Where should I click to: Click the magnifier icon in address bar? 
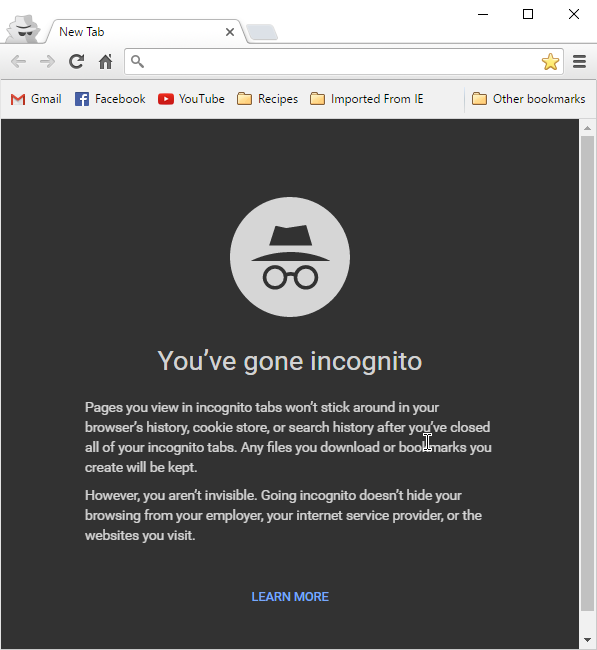[x=137, y=61]
